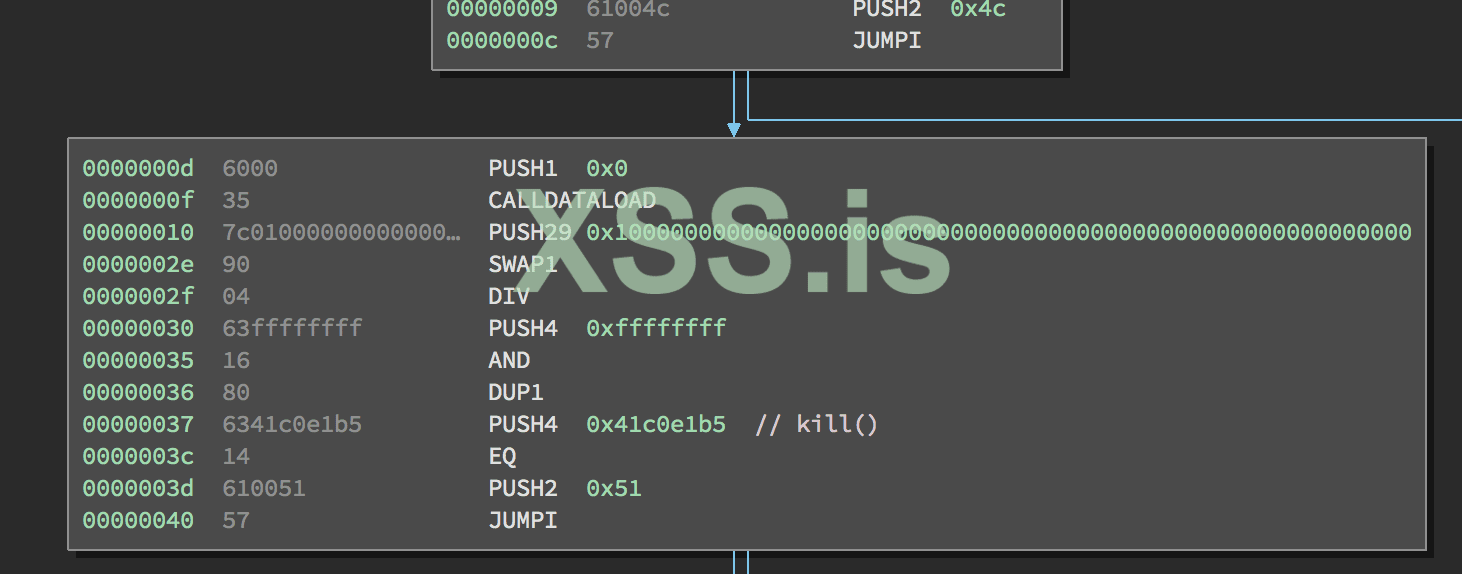Click bytecode 57 in top block
Image resolution: width=1462 pixels, height=574 pixels.
tap(600, 41)
